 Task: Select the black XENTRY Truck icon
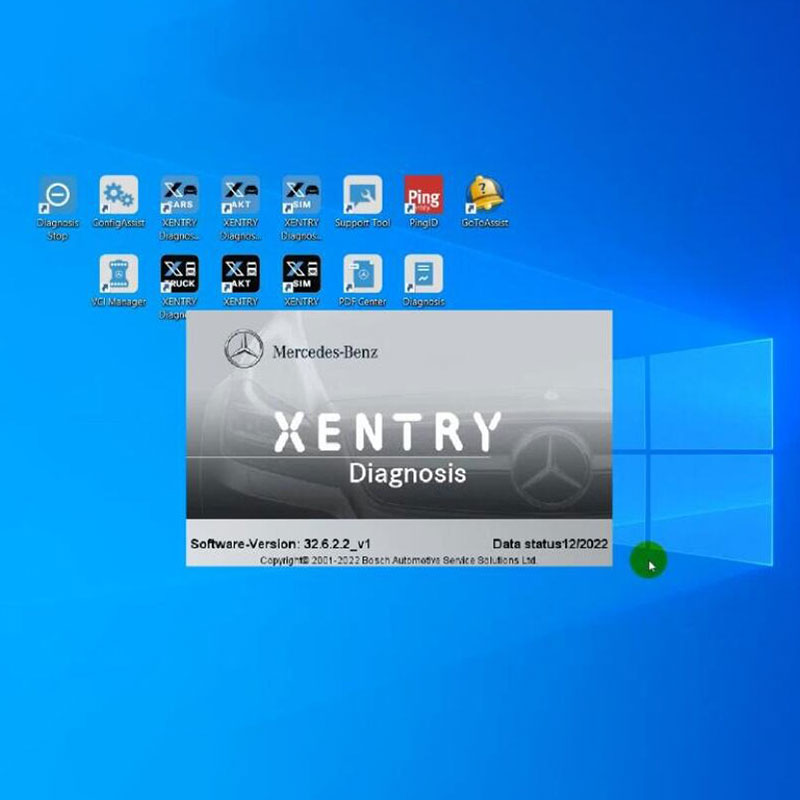pos(180,273)
